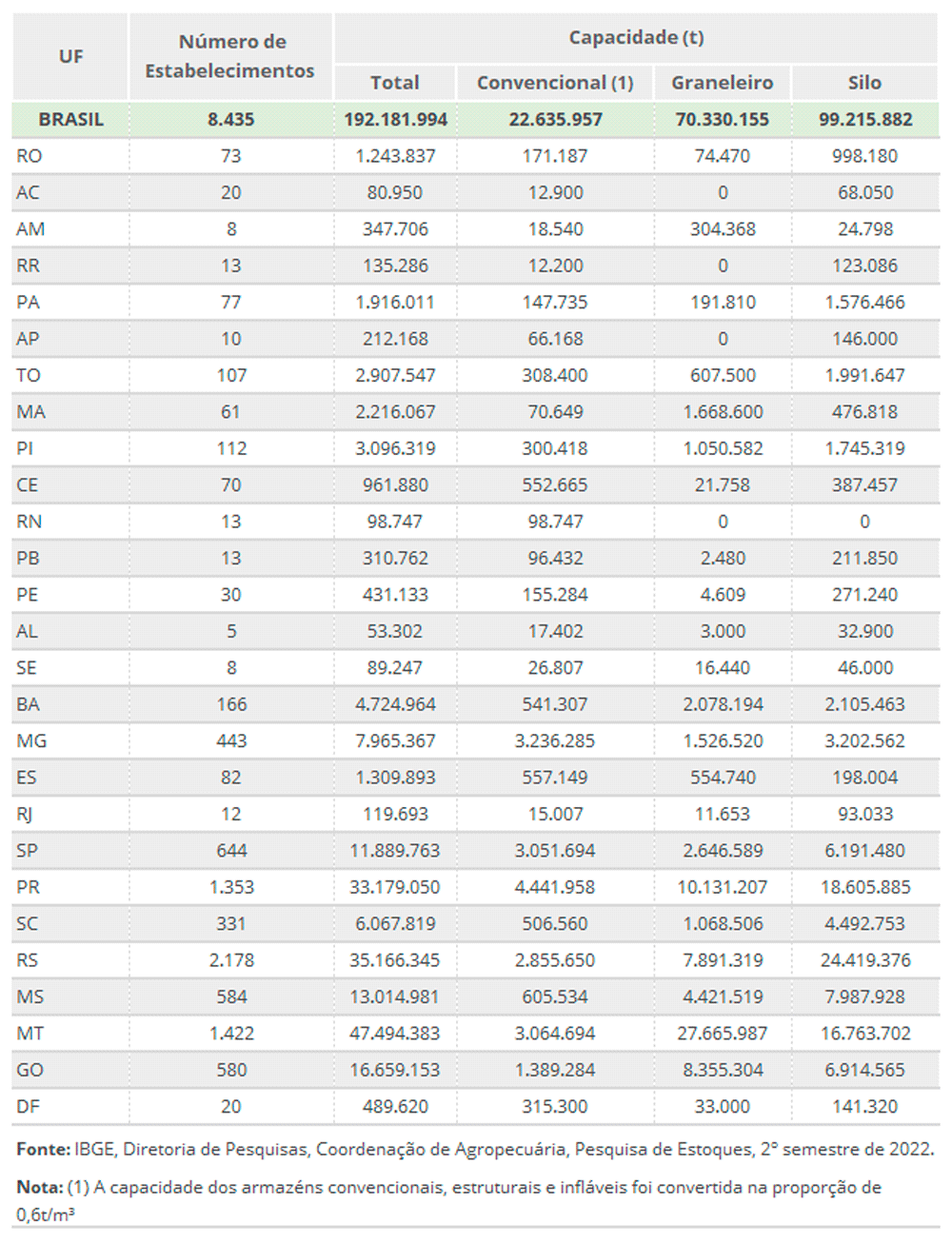This screenshot has width=952, height=1243.
Task: Click the UF column header
Action: click(x=70, y=56)
